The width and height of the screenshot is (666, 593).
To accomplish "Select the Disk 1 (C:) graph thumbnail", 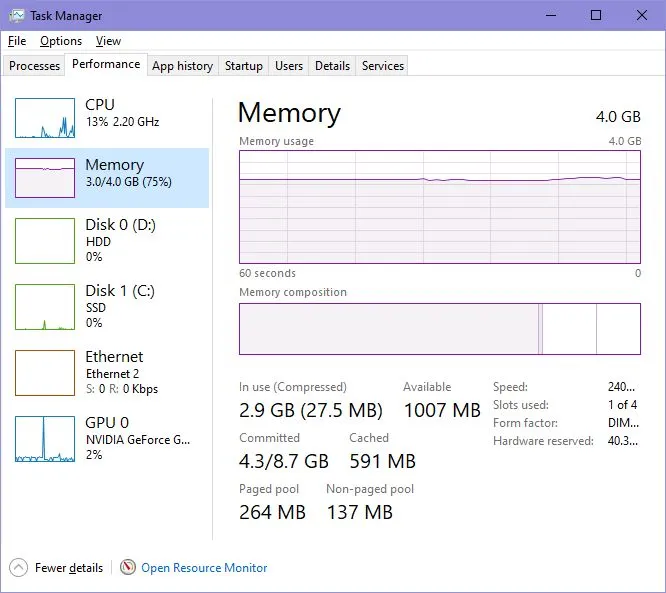I will click(45, 307).
